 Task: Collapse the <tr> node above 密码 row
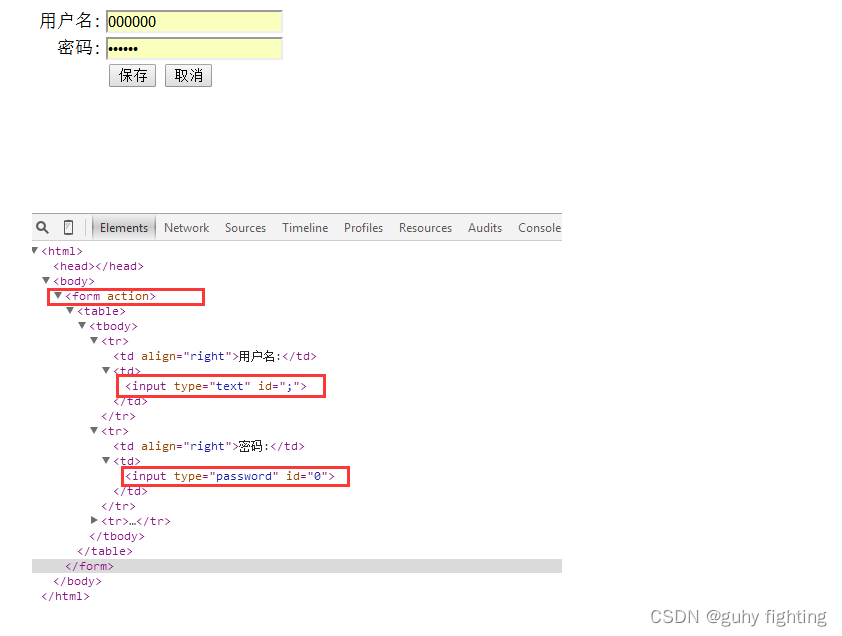point(94,430)
